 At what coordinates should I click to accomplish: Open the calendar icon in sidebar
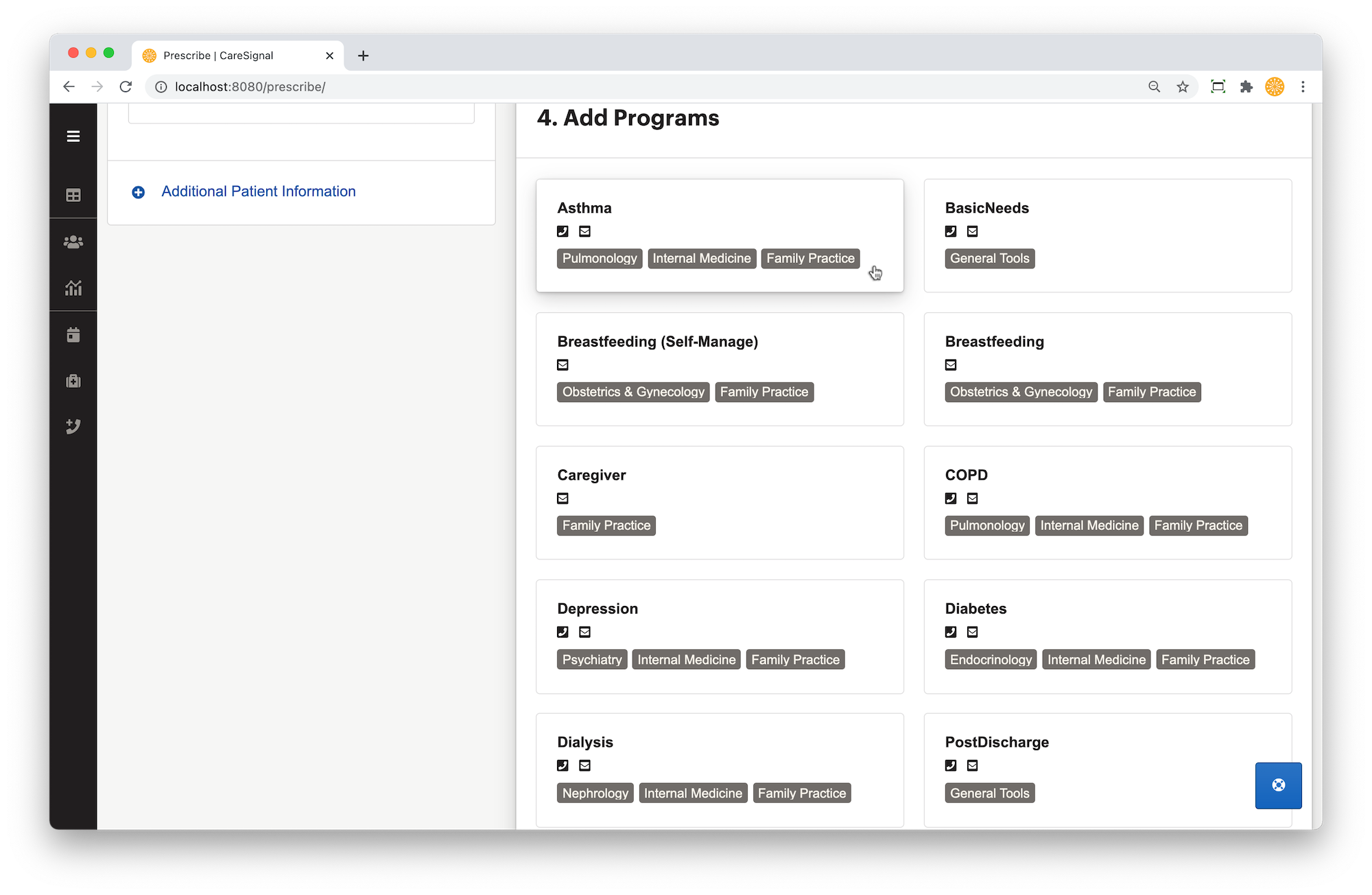73,335
